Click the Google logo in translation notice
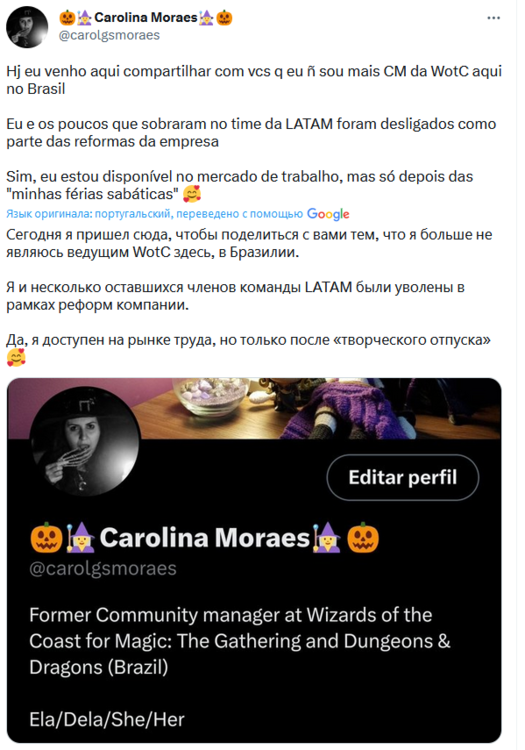Image resolution: width=525 pixels, height=750 pixels. click(328, 214)
